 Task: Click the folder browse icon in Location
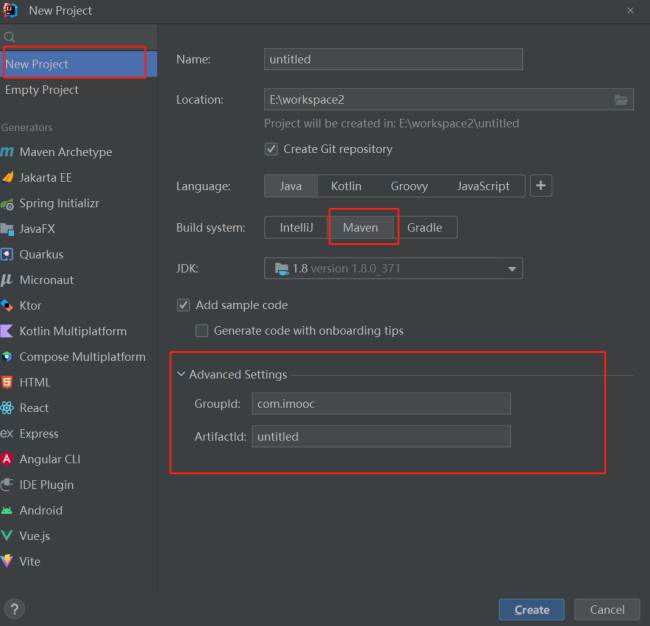click(x=622, y=100)
